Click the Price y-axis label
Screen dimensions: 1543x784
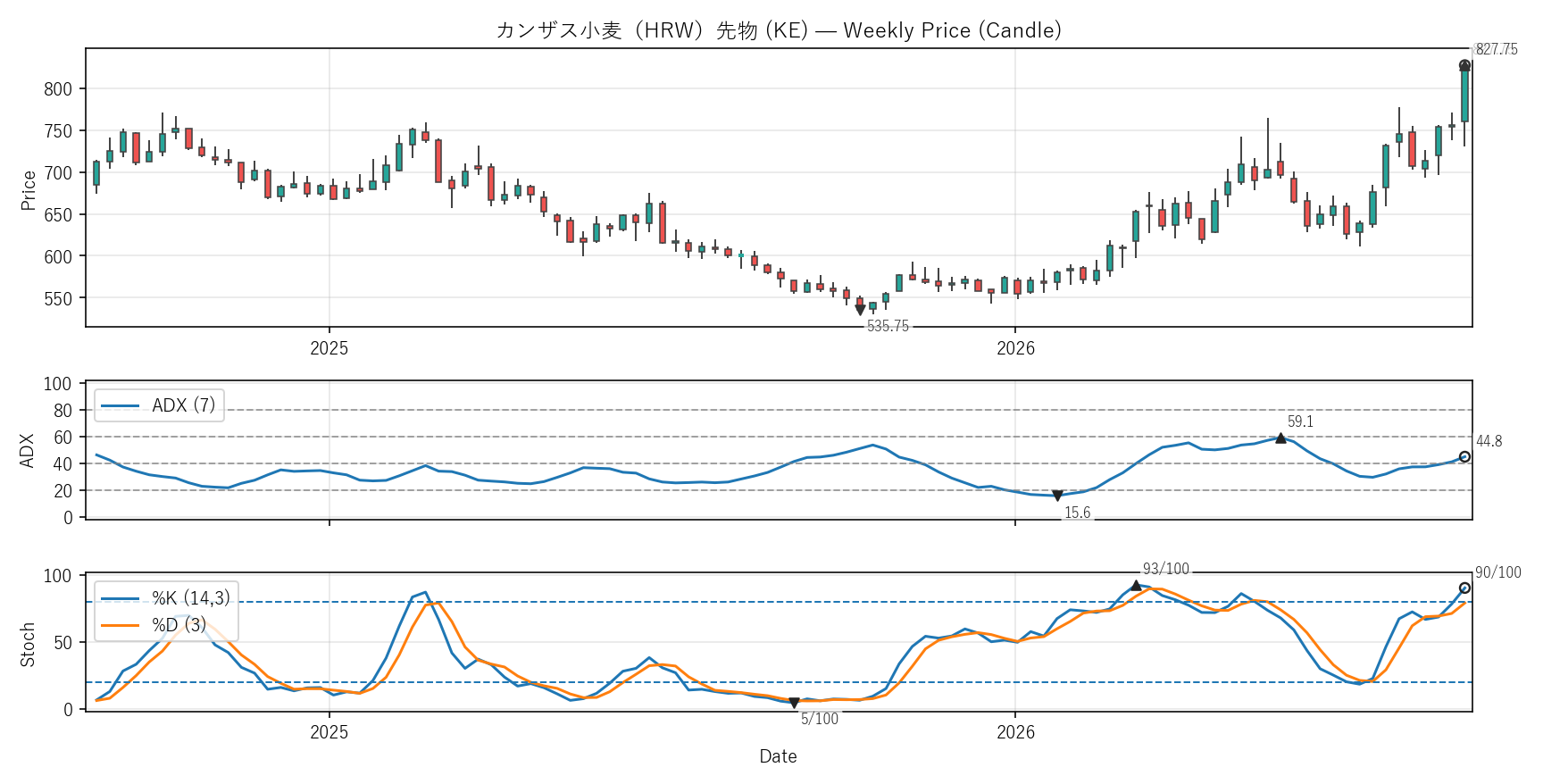[x=29, y=190]
